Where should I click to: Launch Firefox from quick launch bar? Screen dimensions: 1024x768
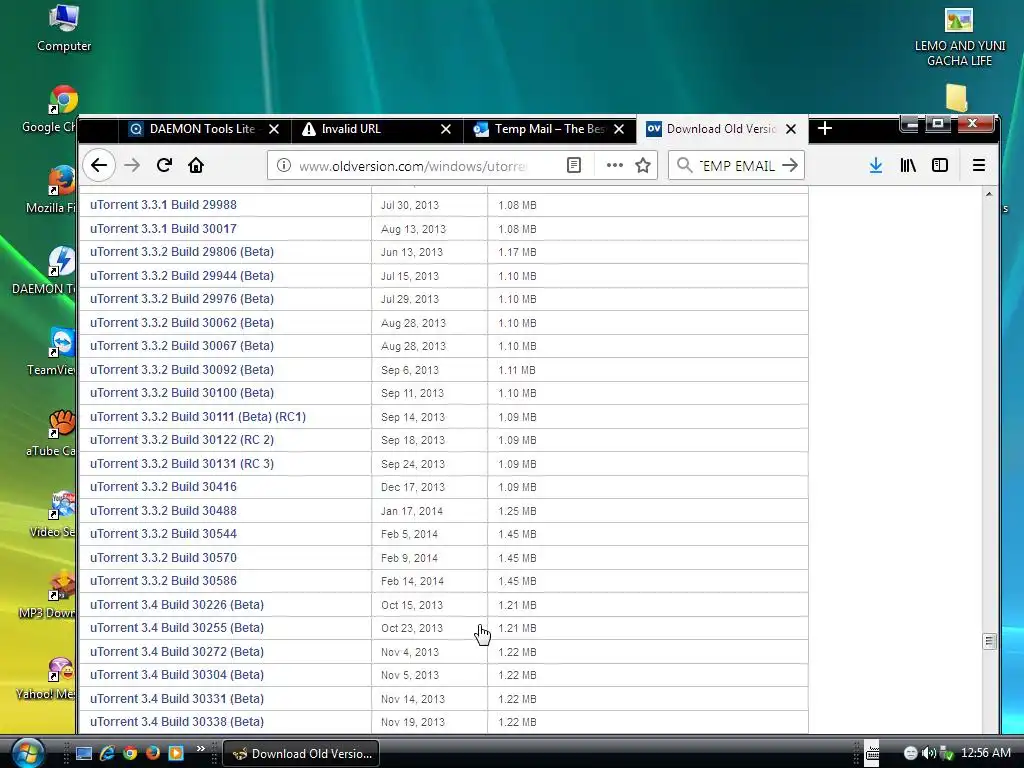153,753
